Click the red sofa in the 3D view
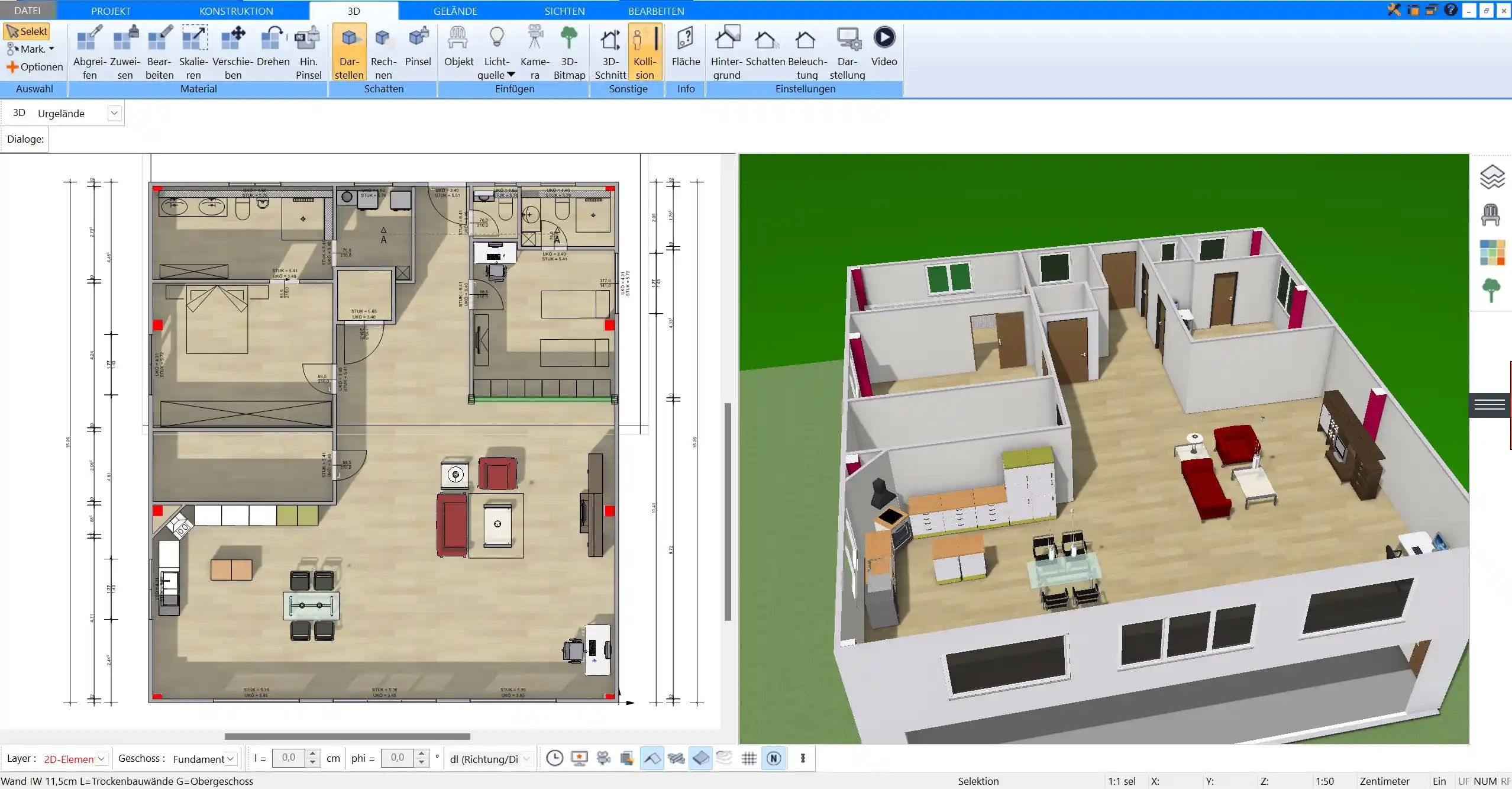This screenshot has width=1512, height=789. tap(1206, 488)
